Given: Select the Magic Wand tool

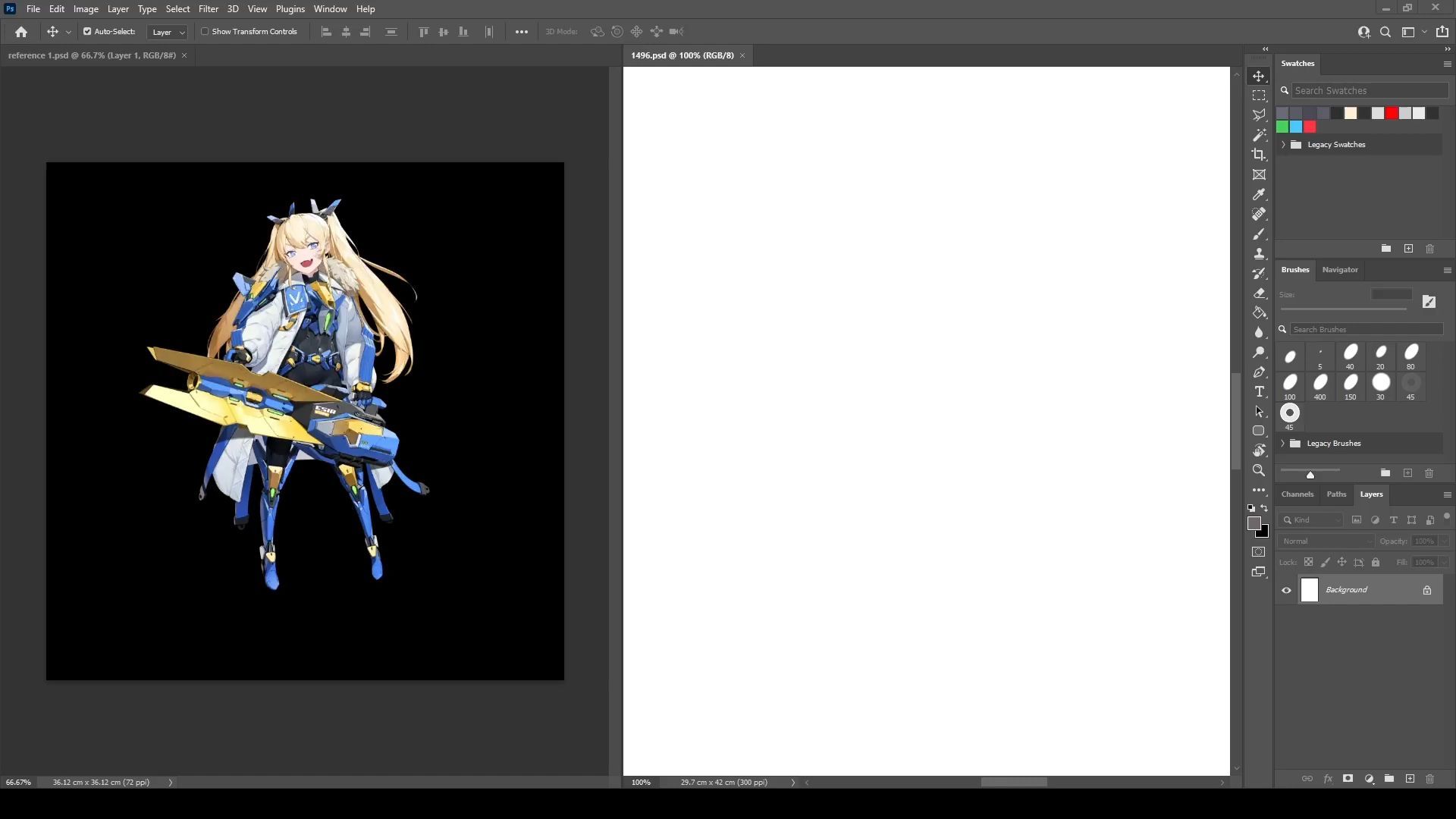Looking at the screenshot, I should click(x=1259, y=135).
